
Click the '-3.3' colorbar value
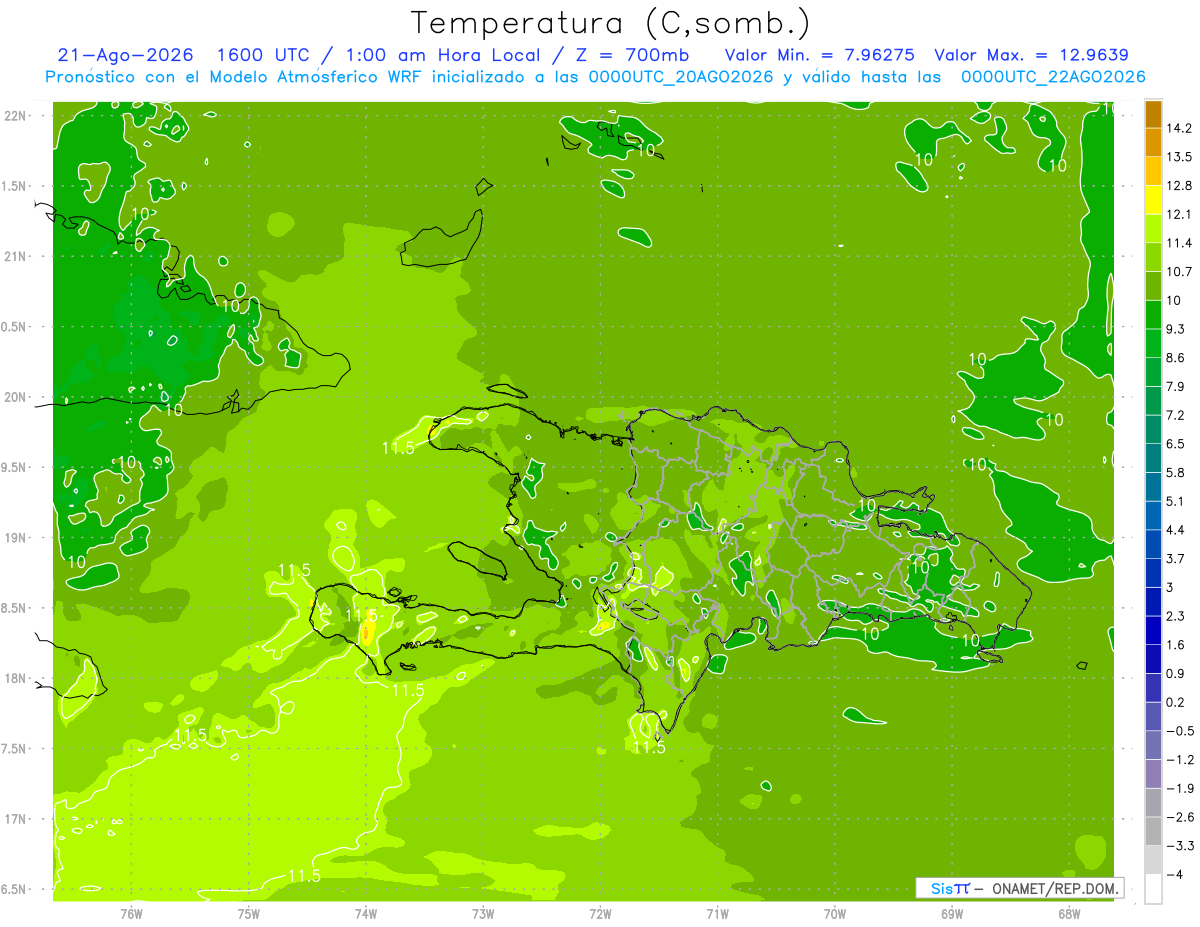point(1180,846)
